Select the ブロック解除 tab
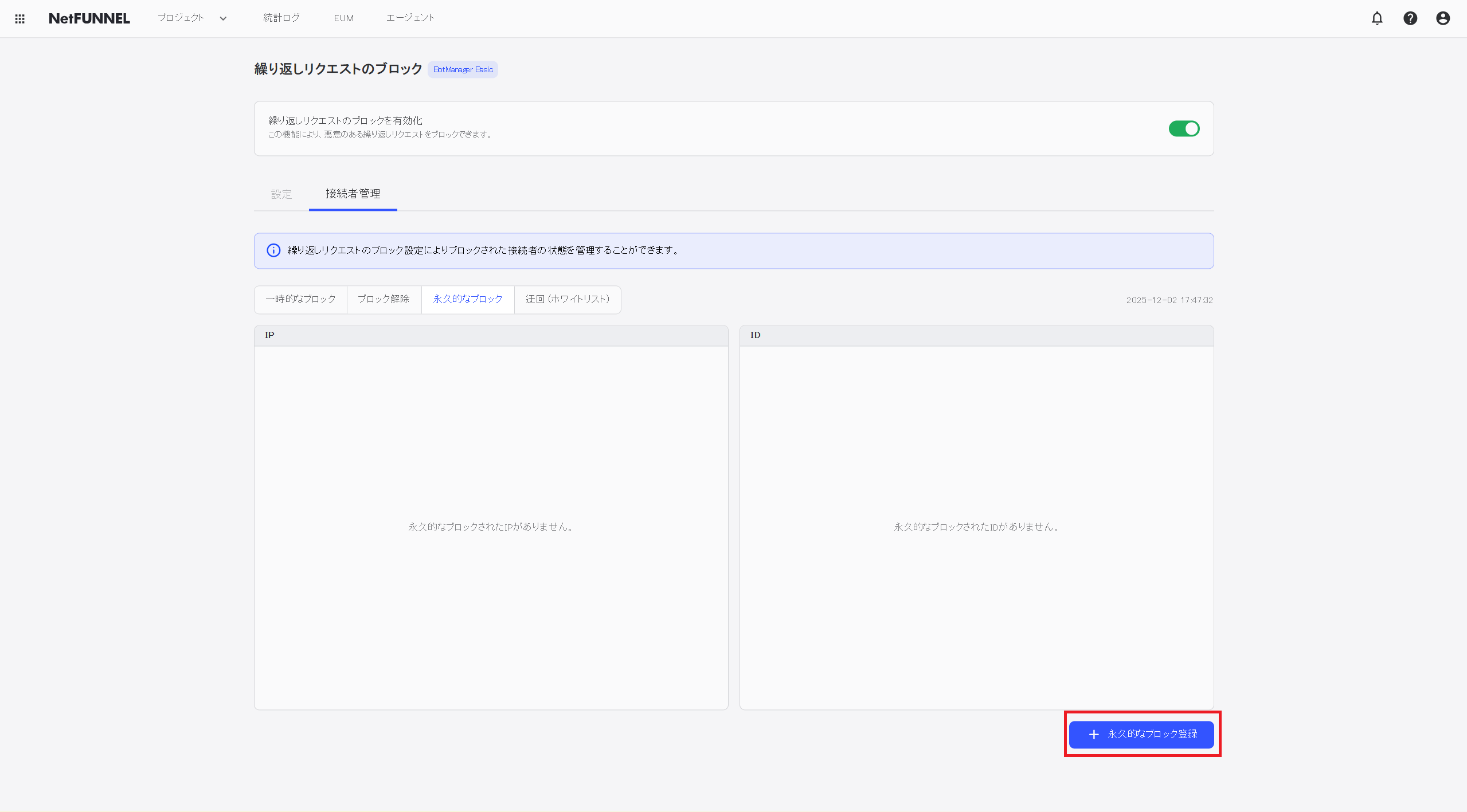This screenshot has height=812, width=1467. [384, 299]
